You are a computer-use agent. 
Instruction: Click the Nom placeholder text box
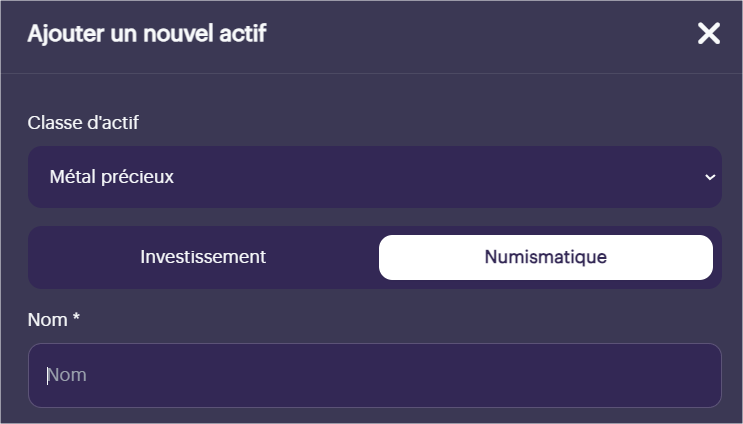point(375,375)
